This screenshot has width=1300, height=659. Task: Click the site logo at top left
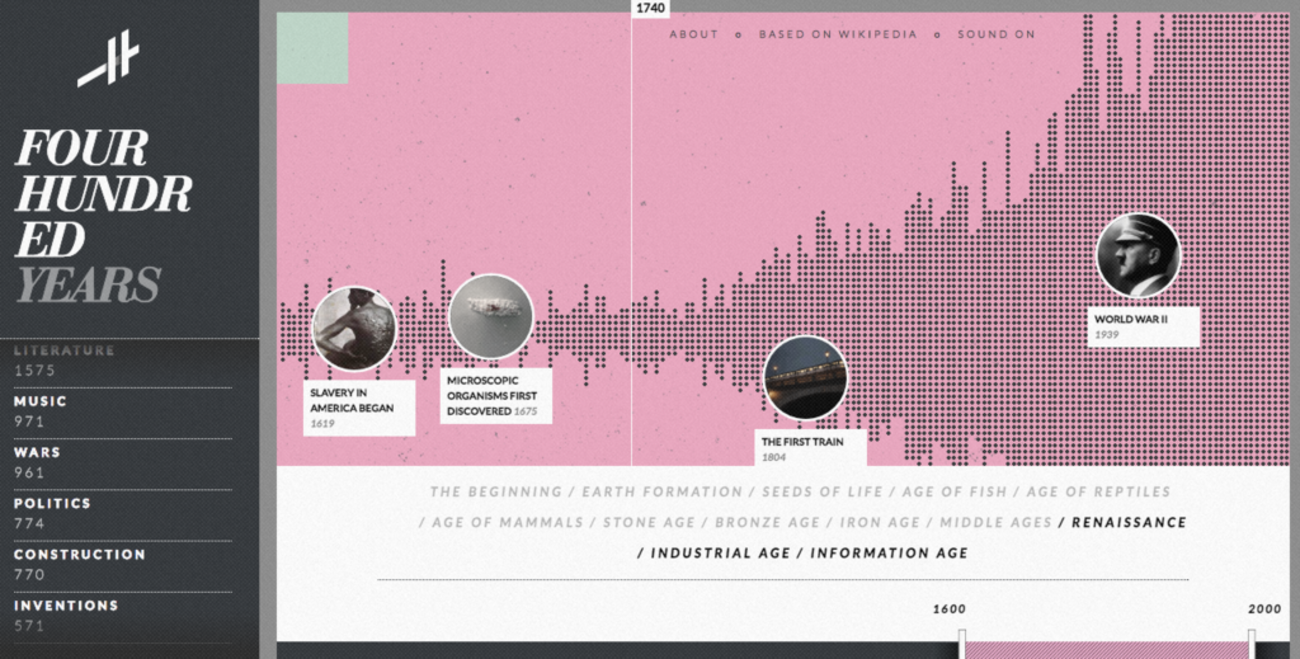[108, 59]
